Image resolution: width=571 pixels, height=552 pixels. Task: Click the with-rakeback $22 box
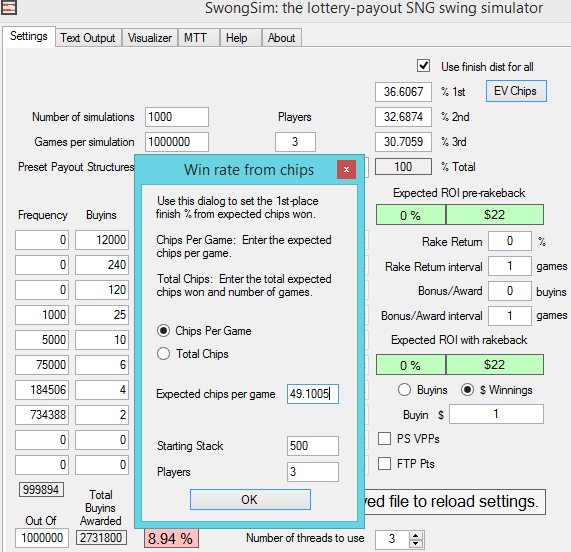[495, 365]
